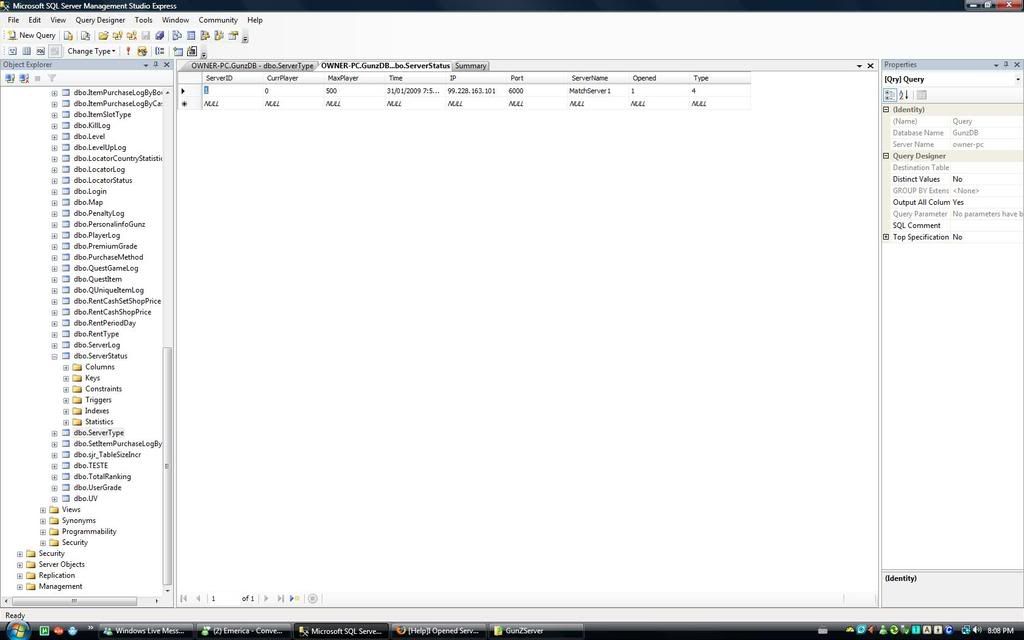Expand Top Specification in Properties panel
The image size is (1024, 640).
[886, 237]
